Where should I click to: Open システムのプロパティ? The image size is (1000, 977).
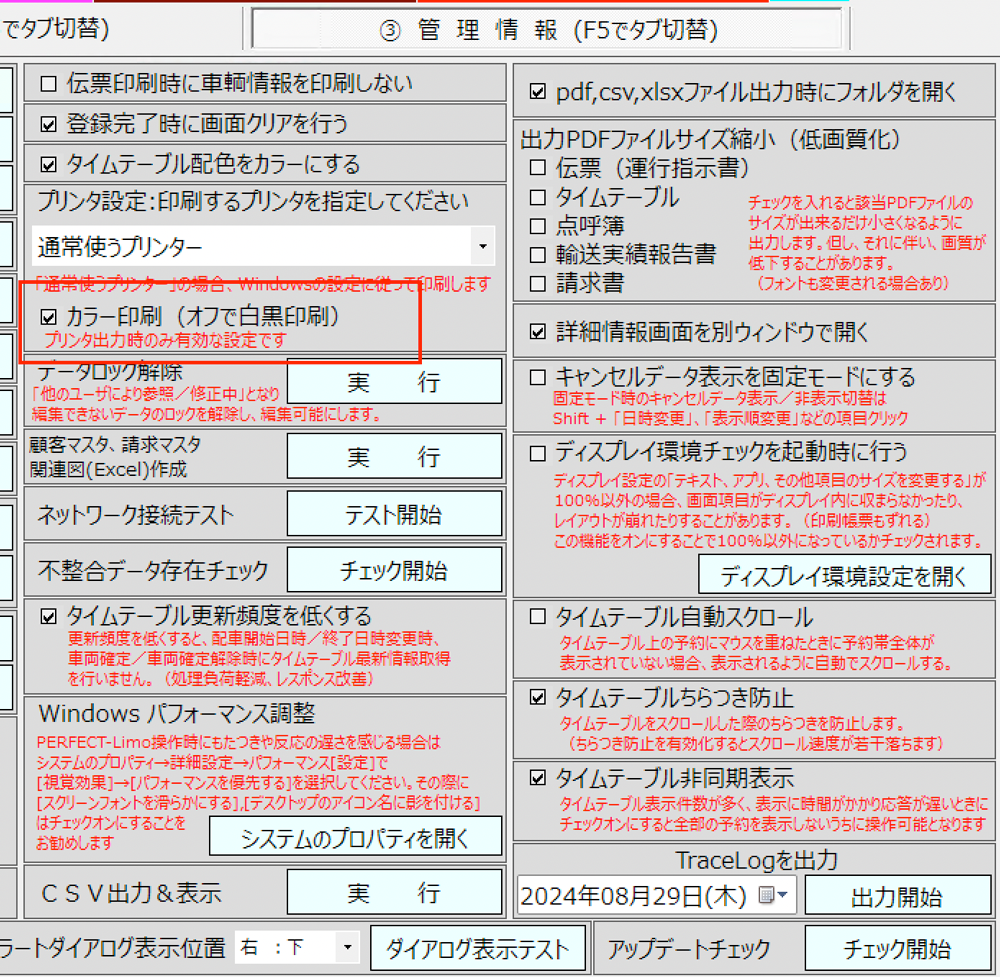355,837
